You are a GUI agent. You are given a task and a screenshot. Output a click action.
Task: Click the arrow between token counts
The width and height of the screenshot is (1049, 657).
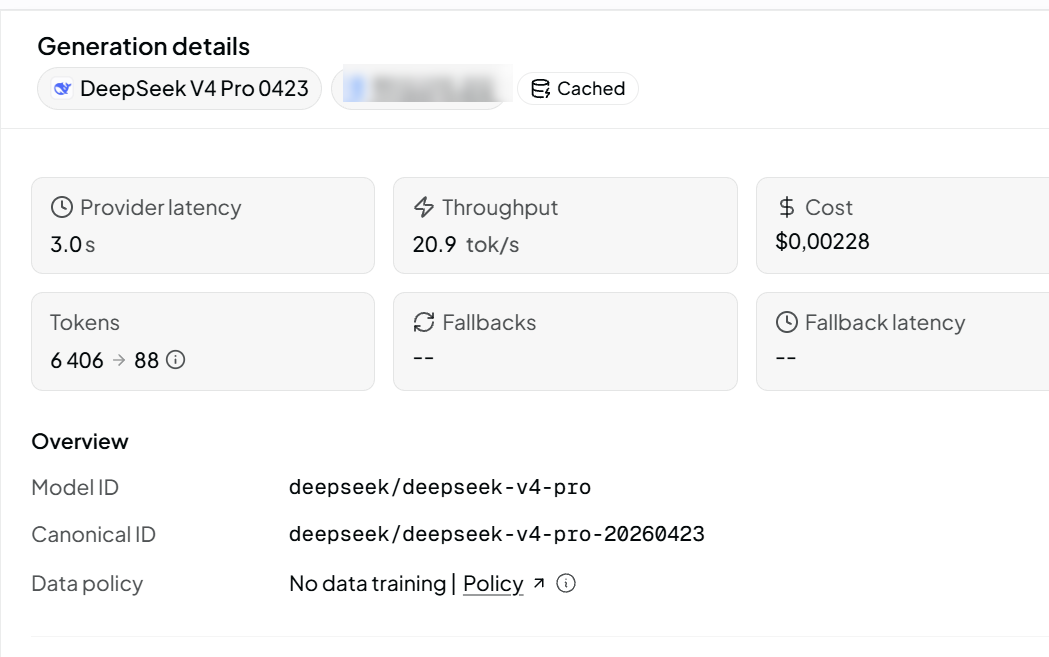click(x=119, y=360)
